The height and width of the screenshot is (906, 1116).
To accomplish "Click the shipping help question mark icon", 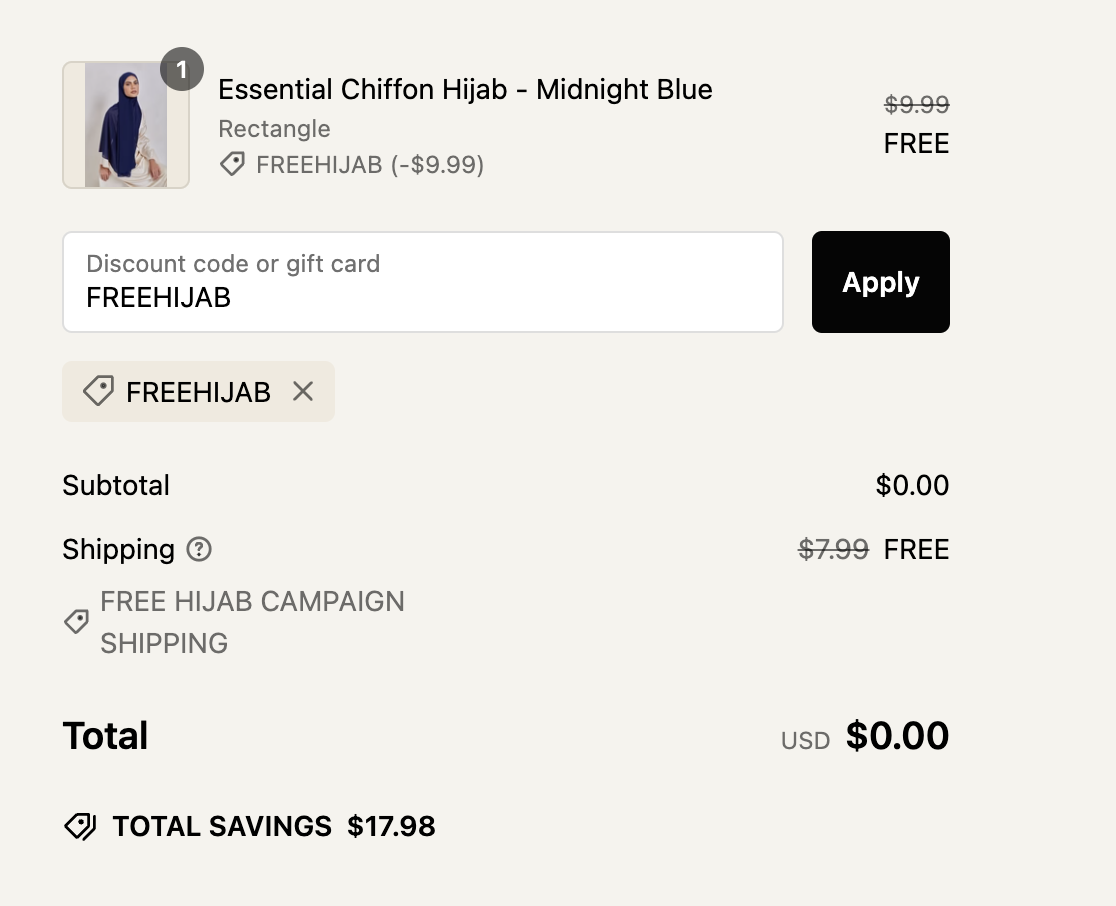I will pyautogui.click(x=200, y=549).
